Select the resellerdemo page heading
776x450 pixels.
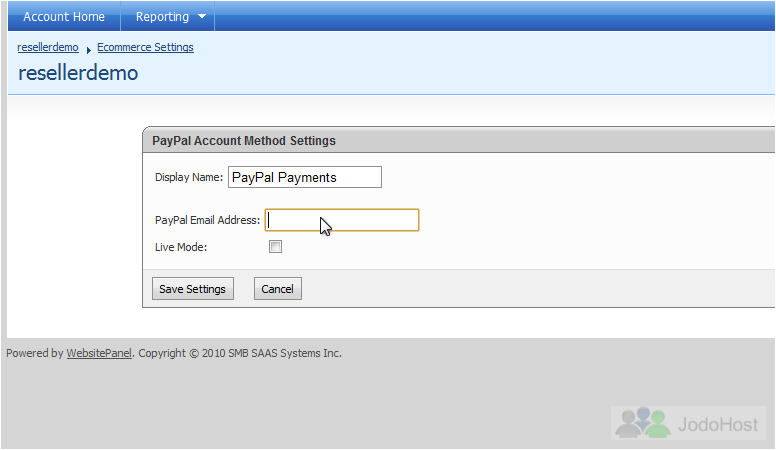pos(78,73)
